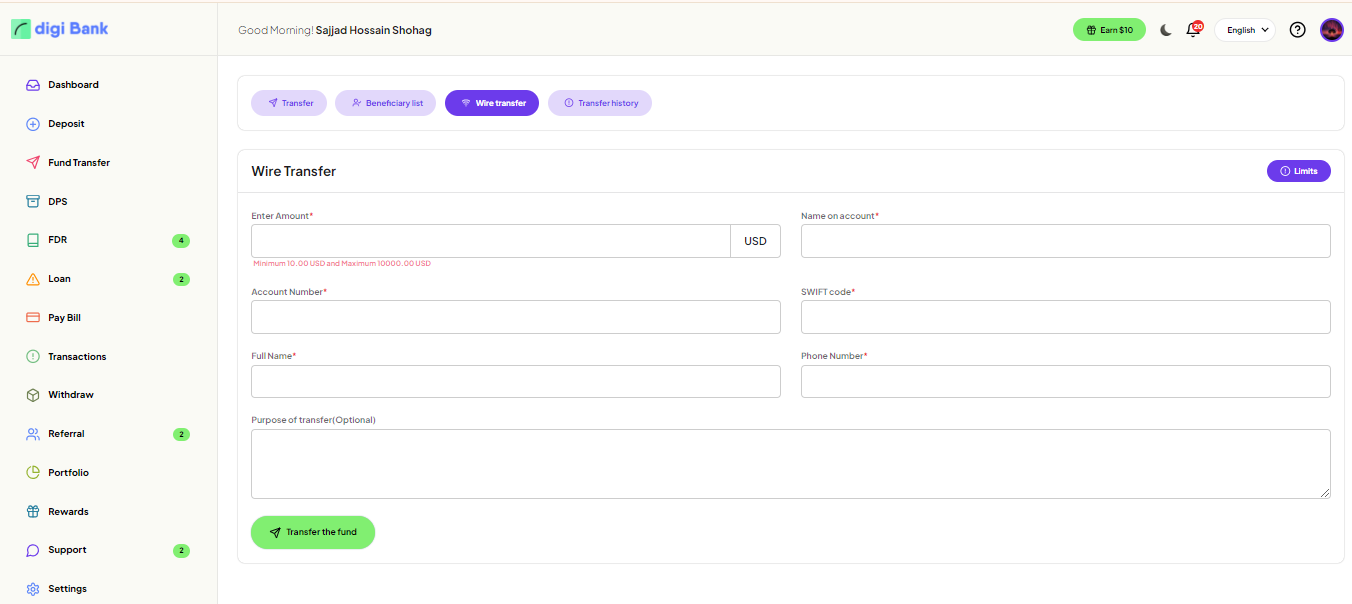Click the Limits button

coord(1298,171)
